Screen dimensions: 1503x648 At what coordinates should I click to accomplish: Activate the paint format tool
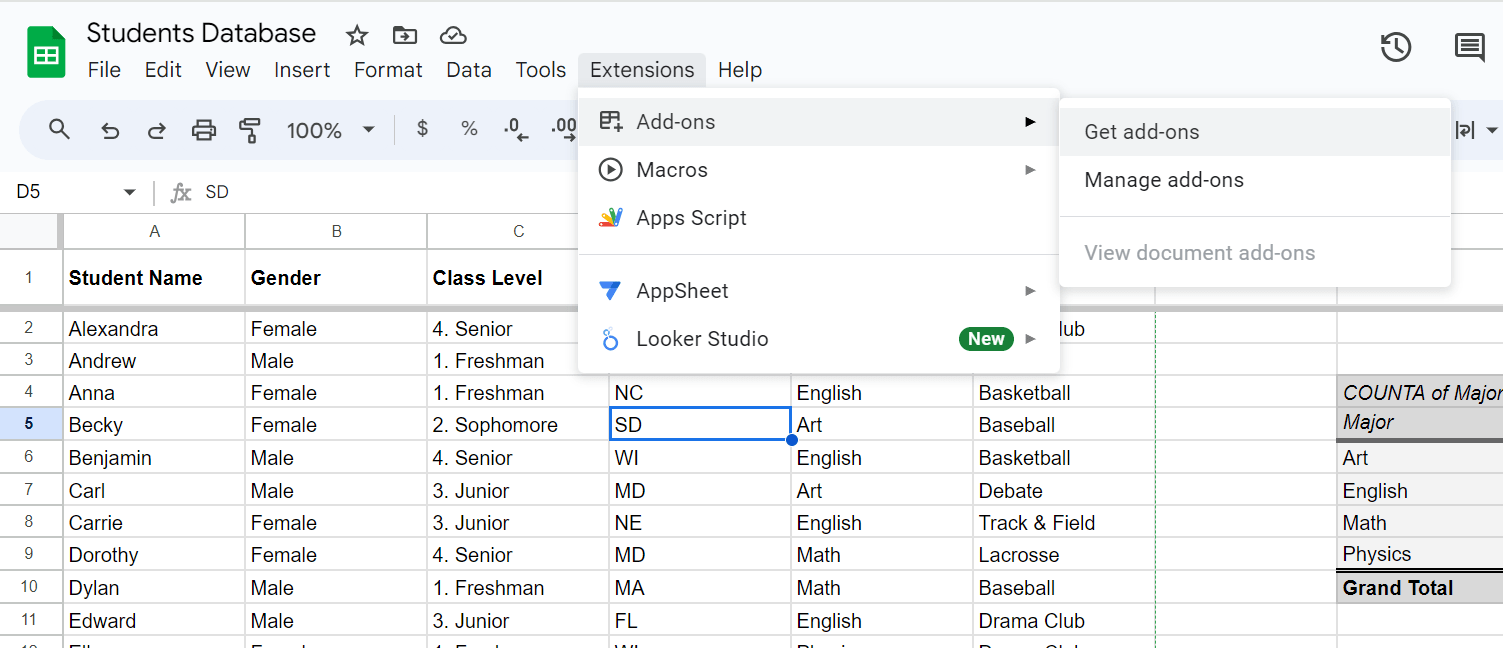[250, 130]
